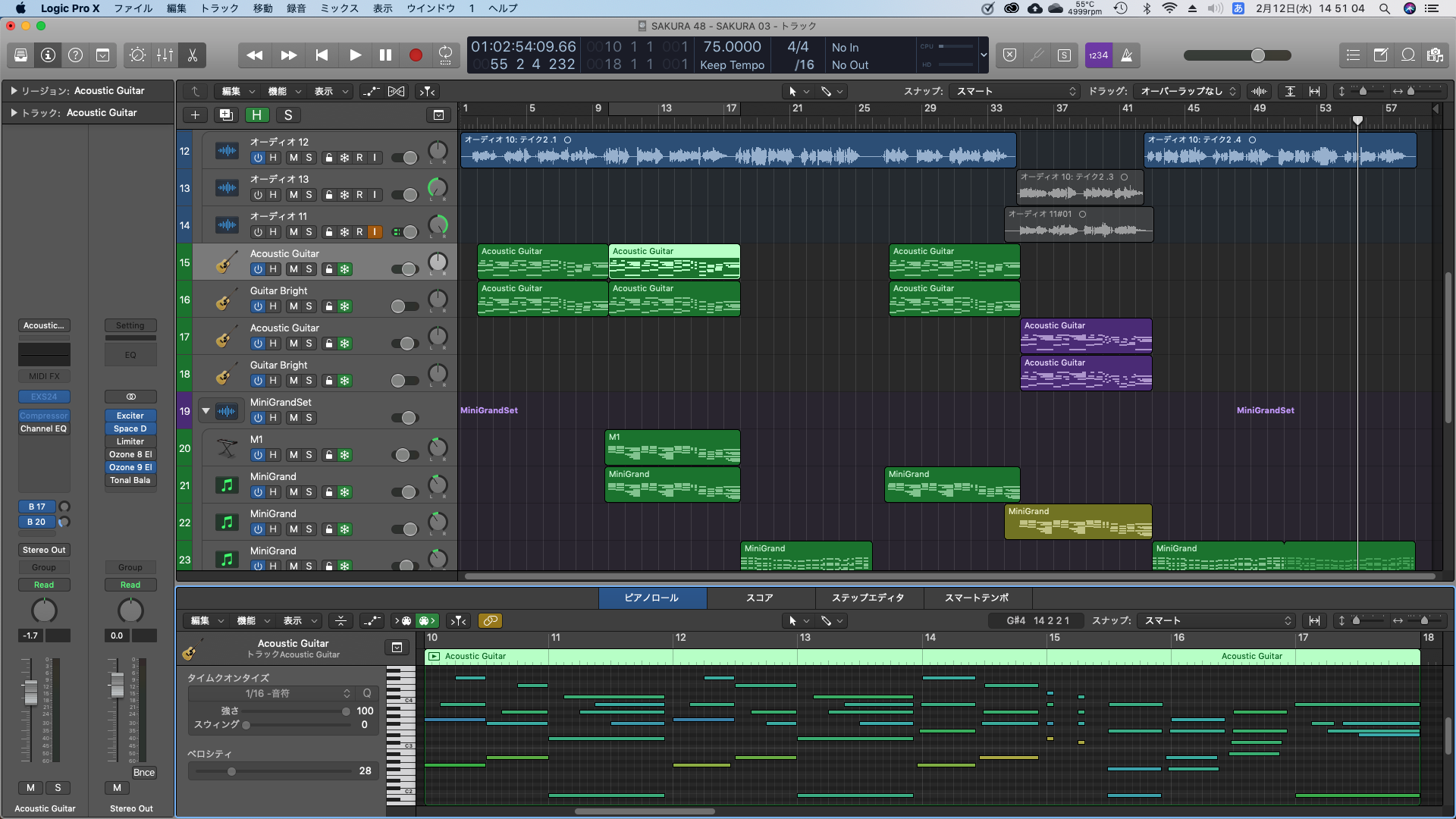Open the Mixer icon
Screen dimensions: 1456x819
(165, 55)
